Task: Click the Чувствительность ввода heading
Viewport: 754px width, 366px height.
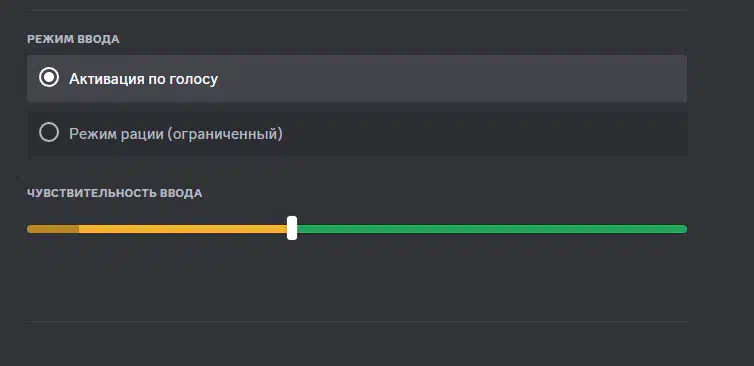Action: 114,193
